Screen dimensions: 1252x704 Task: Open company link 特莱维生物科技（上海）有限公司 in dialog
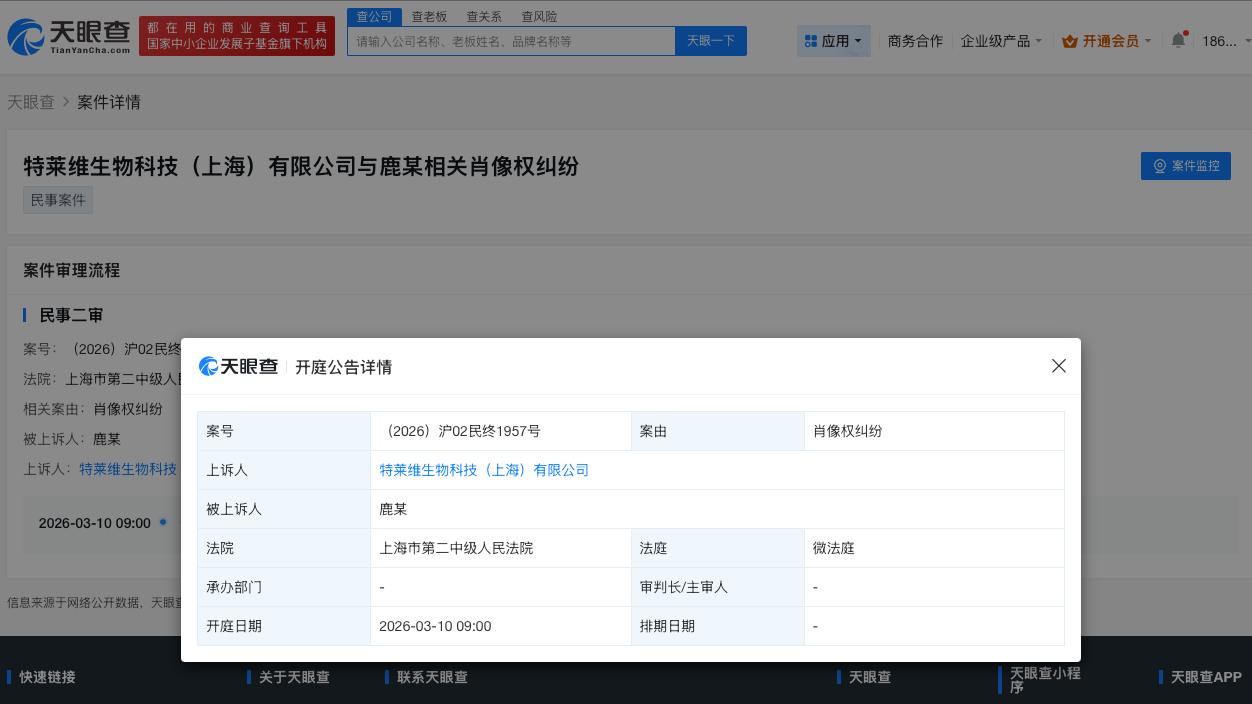point(484,470)
